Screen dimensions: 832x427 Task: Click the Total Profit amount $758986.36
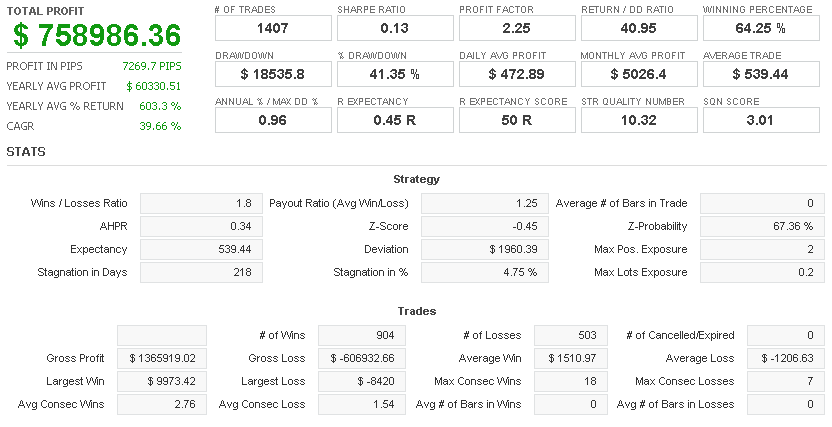[97, 35]
